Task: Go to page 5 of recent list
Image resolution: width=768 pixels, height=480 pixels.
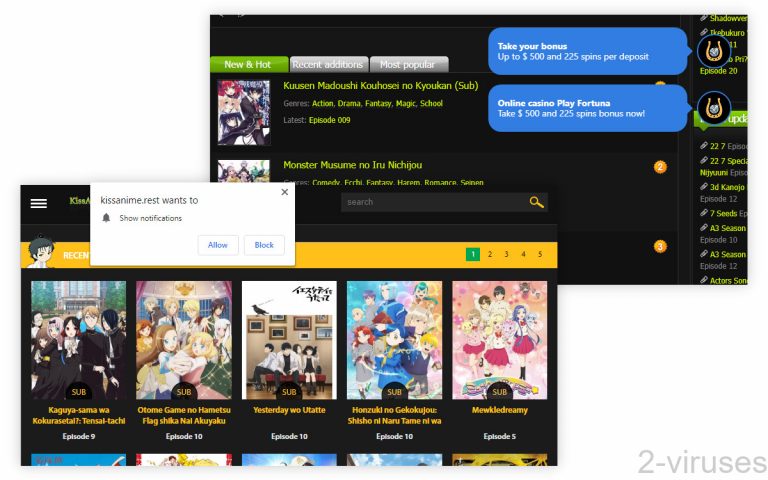Action: [x=540, y=254]
